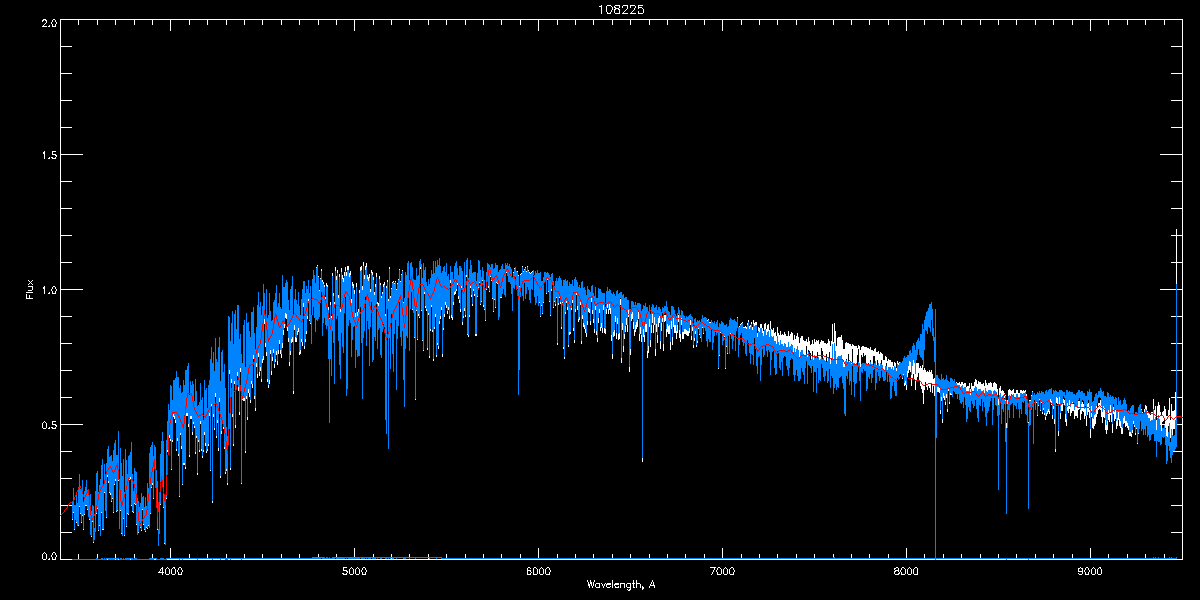Select the 8000 x-axis tick label
This screenshot has height=600, width=1200.
pyautogui.click(x=906, y=572)
